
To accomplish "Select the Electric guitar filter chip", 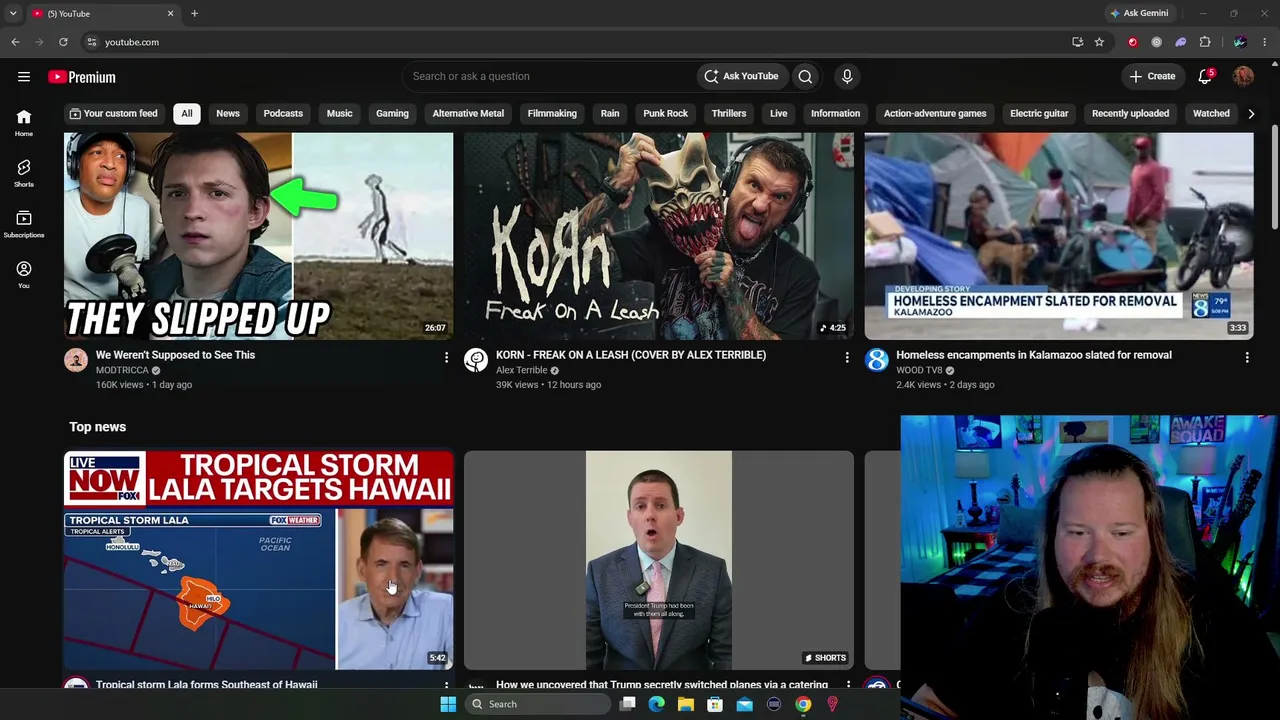I will [1039, 114].
